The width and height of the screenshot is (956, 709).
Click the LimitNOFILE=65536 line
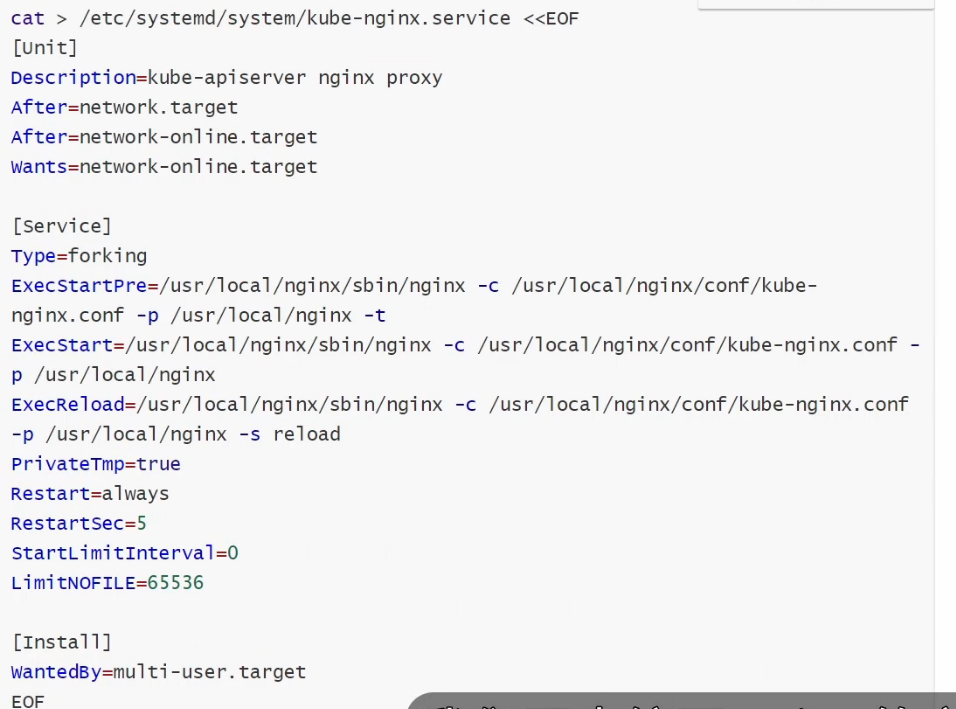pos(107,583)
